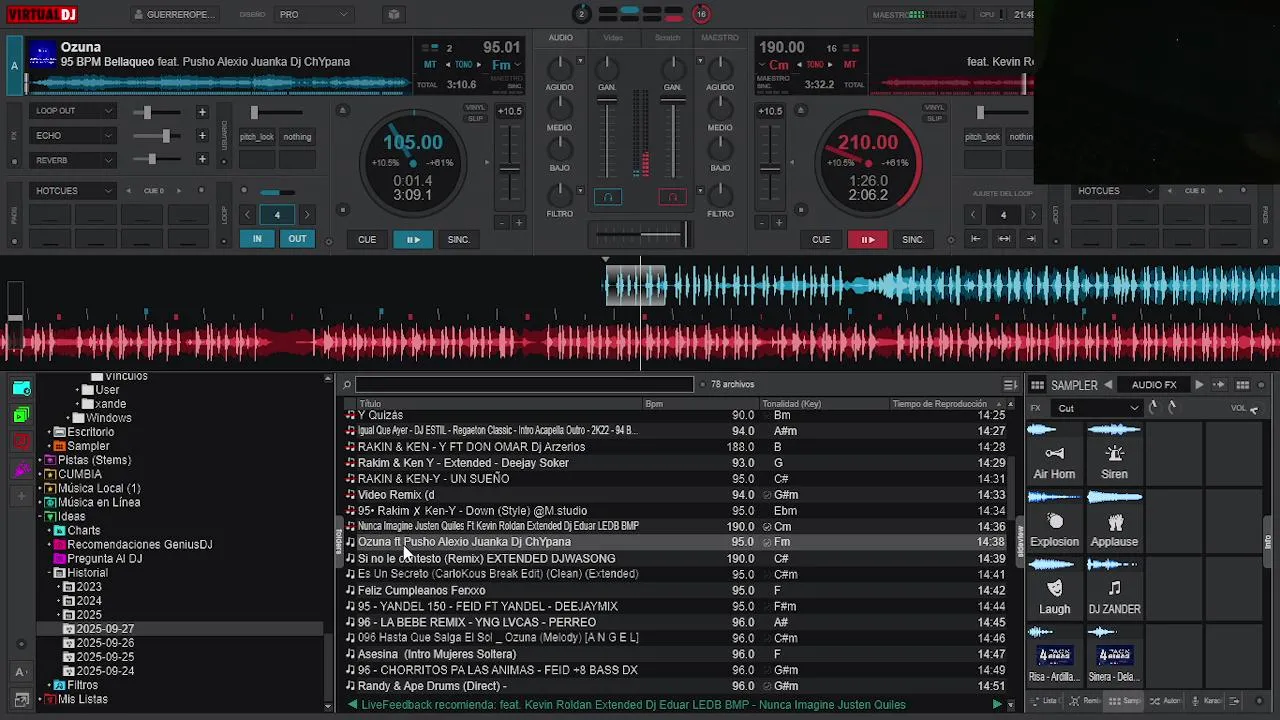
Task: Set loop IN on left deck
Action: (x=257, y=239)
